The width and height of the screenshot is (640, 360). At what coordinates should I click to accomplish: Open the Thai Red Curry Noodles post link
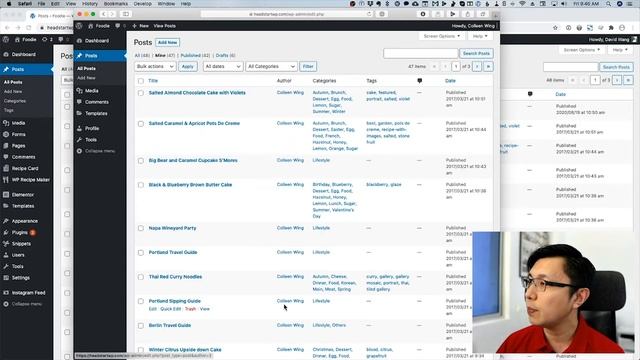pyautogui.click(x=175, y=277)
